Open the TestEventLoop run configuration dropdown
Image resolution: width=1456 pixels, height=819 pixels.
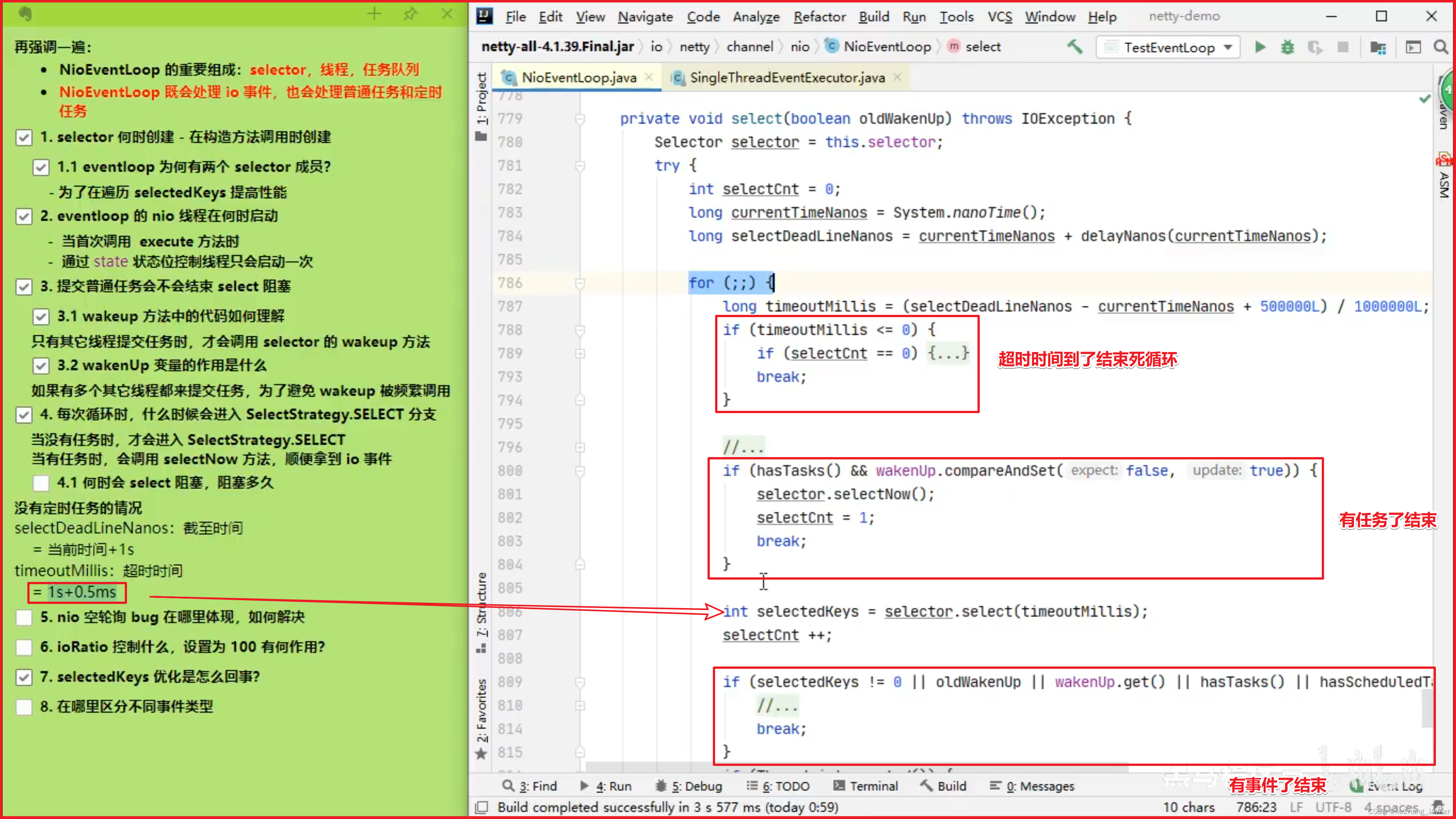click(x=1168, y=47)
